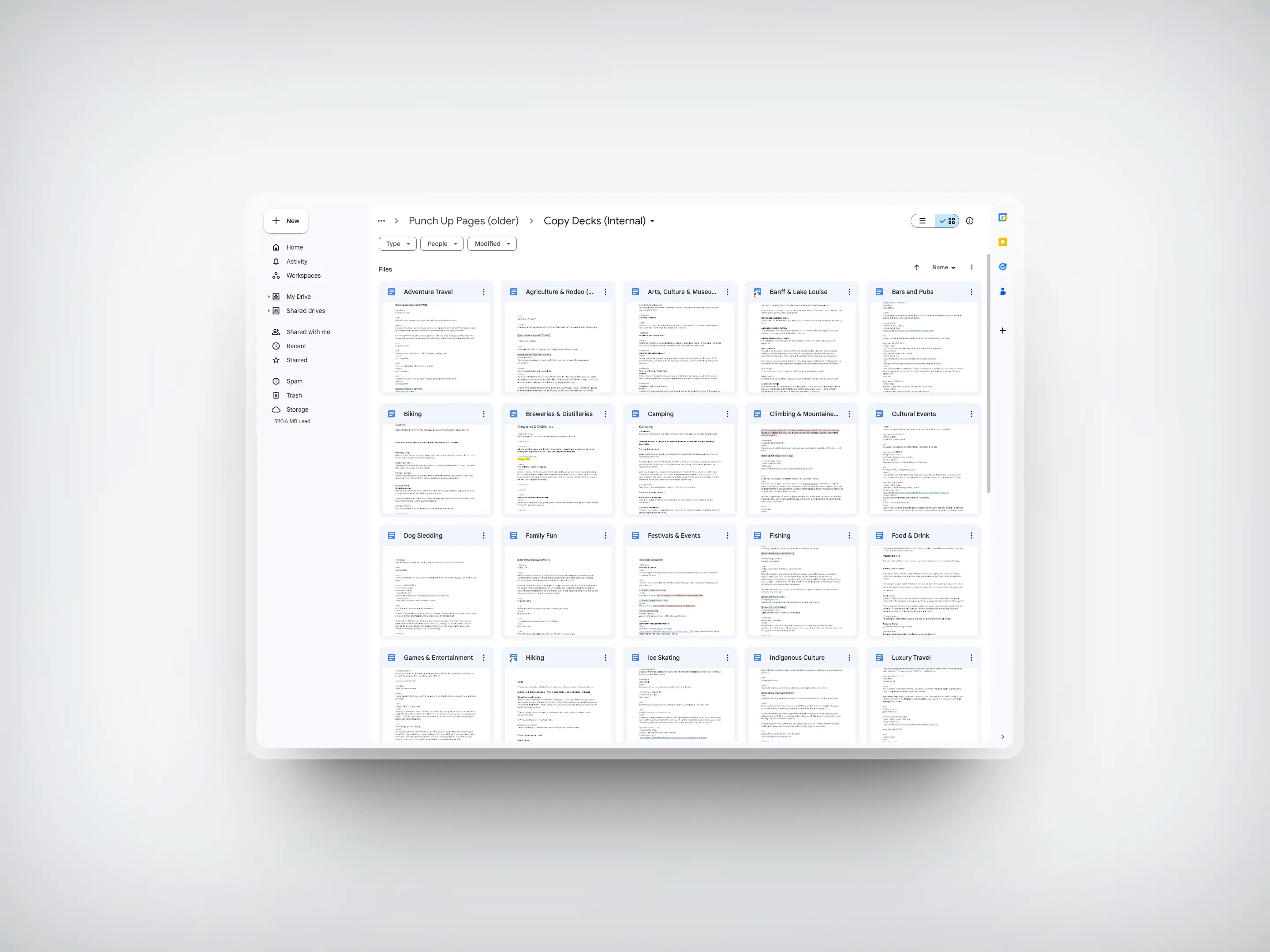
Task: Open the Starred section
Action: (x=296, y=361)
